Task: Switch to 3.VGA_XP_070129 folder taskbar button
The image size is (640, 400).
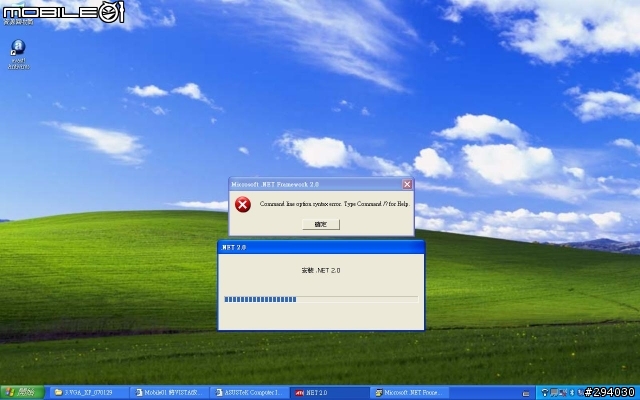Action: click(89, 393)
